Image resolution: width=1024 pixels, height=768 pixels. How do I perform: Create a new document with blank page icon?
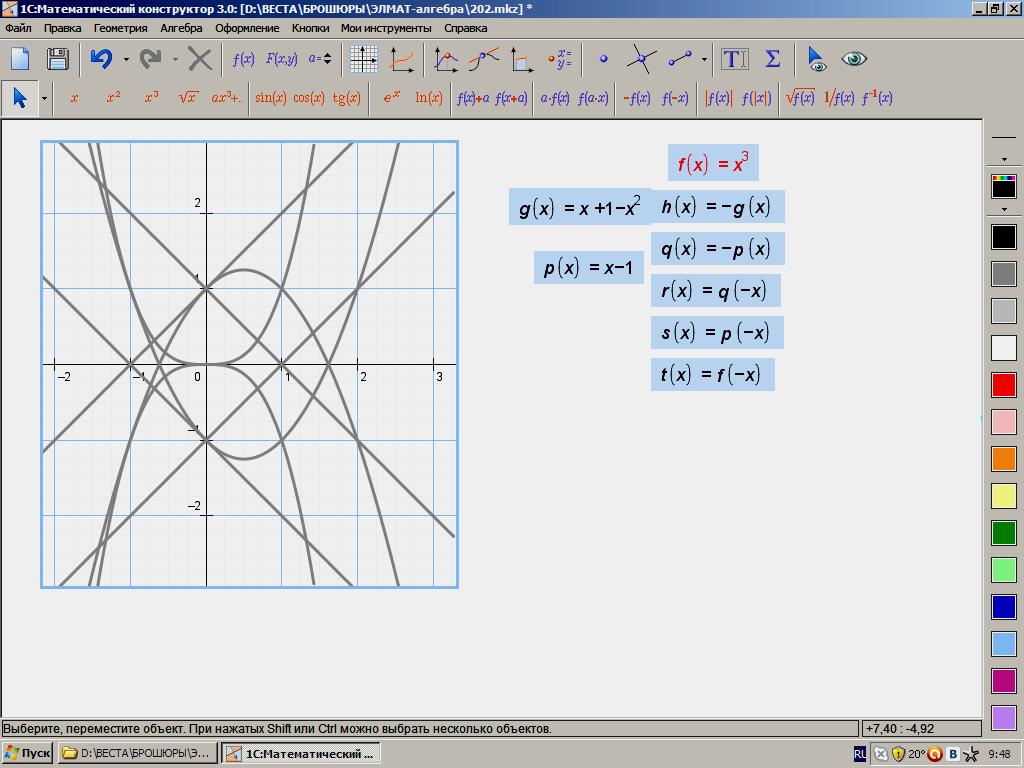(x=20, y=59)
